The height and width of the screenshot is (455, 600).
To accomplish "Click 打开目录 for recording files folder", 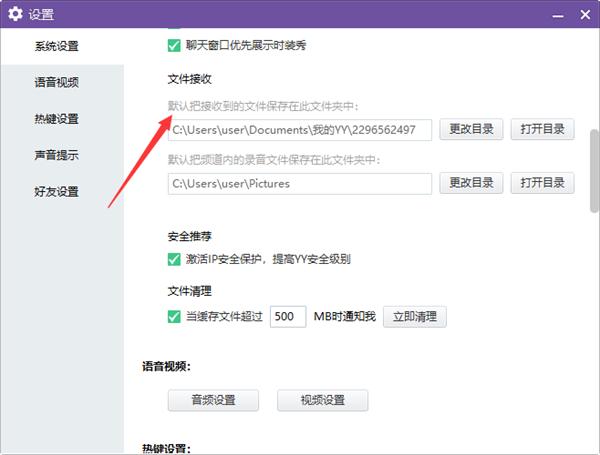I will point(542,183).
